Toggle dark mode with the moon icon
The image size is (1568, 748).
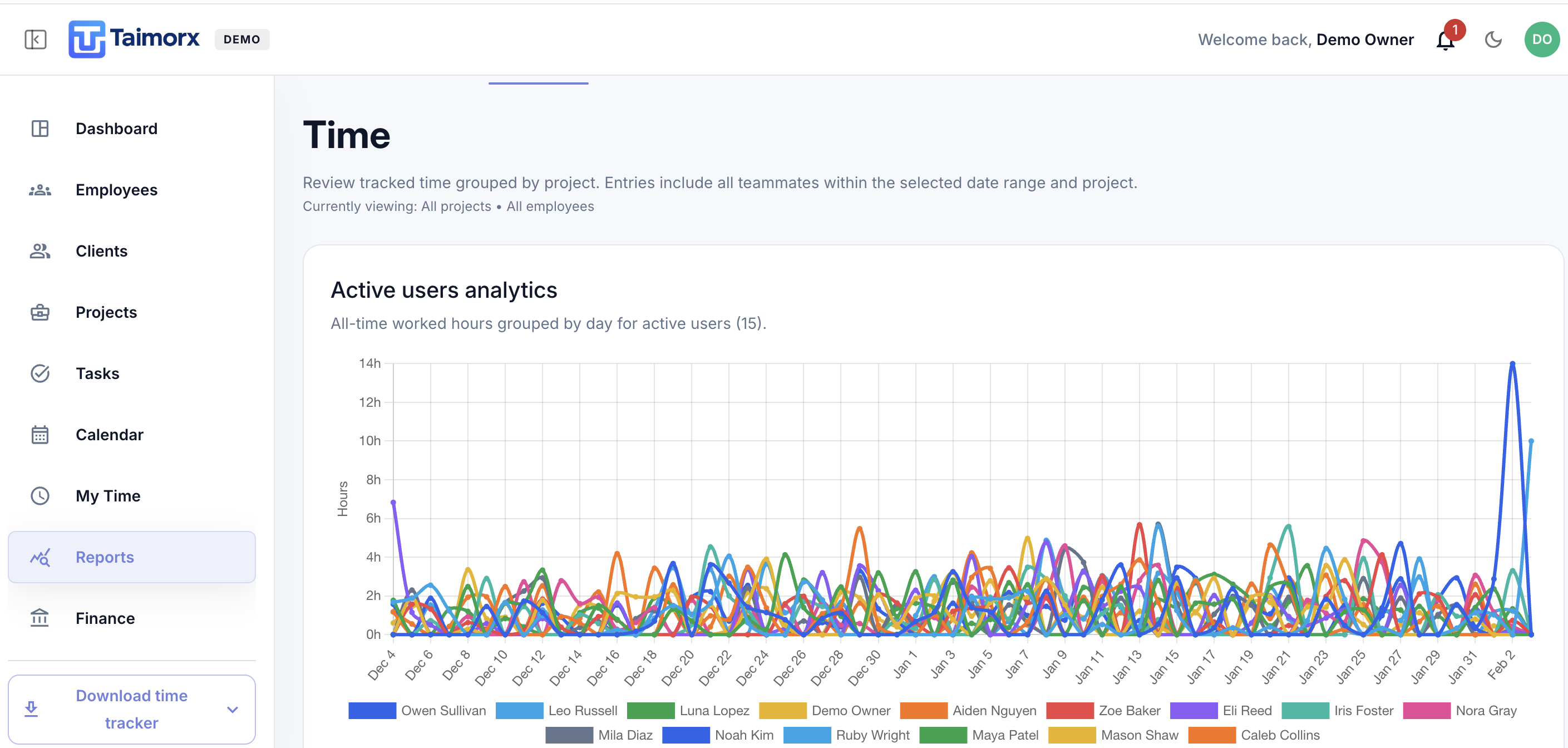click(1493, 40)
